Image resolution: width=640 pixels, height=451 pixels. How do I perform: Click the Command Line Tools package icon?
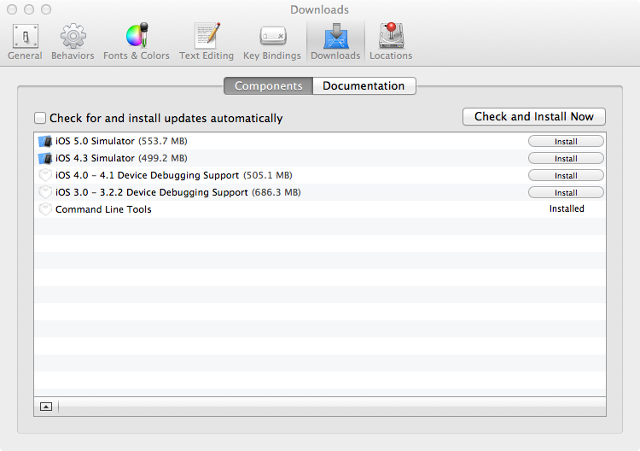(x=45, y=210)
